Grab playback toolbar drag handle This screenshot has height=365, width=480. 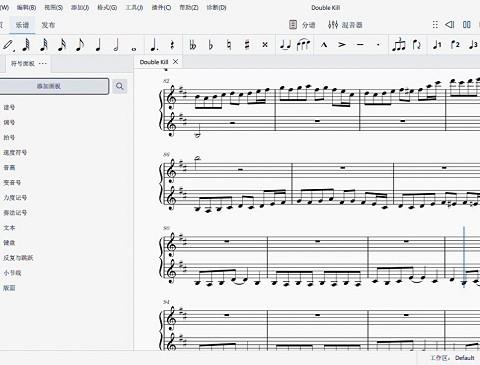click(x=435, y=24)
